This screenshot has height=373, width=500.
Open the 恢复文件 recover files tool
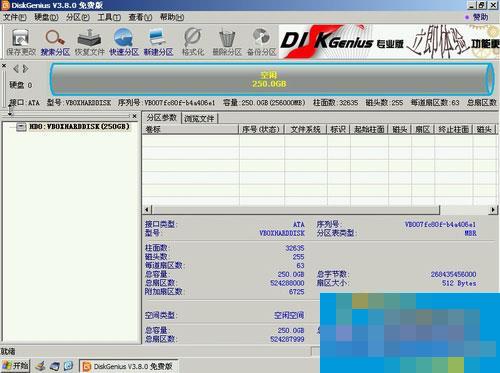(89, 42)
